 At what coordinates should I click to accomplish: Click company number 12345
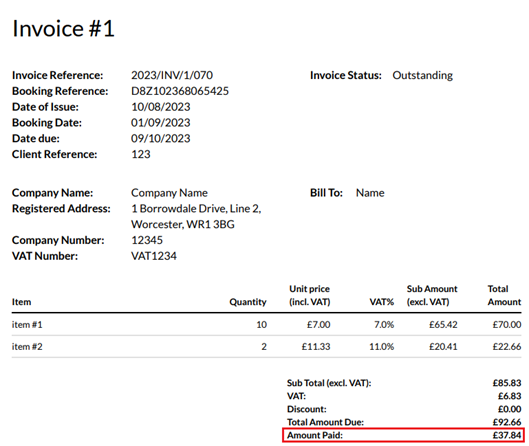coord(147,240)
